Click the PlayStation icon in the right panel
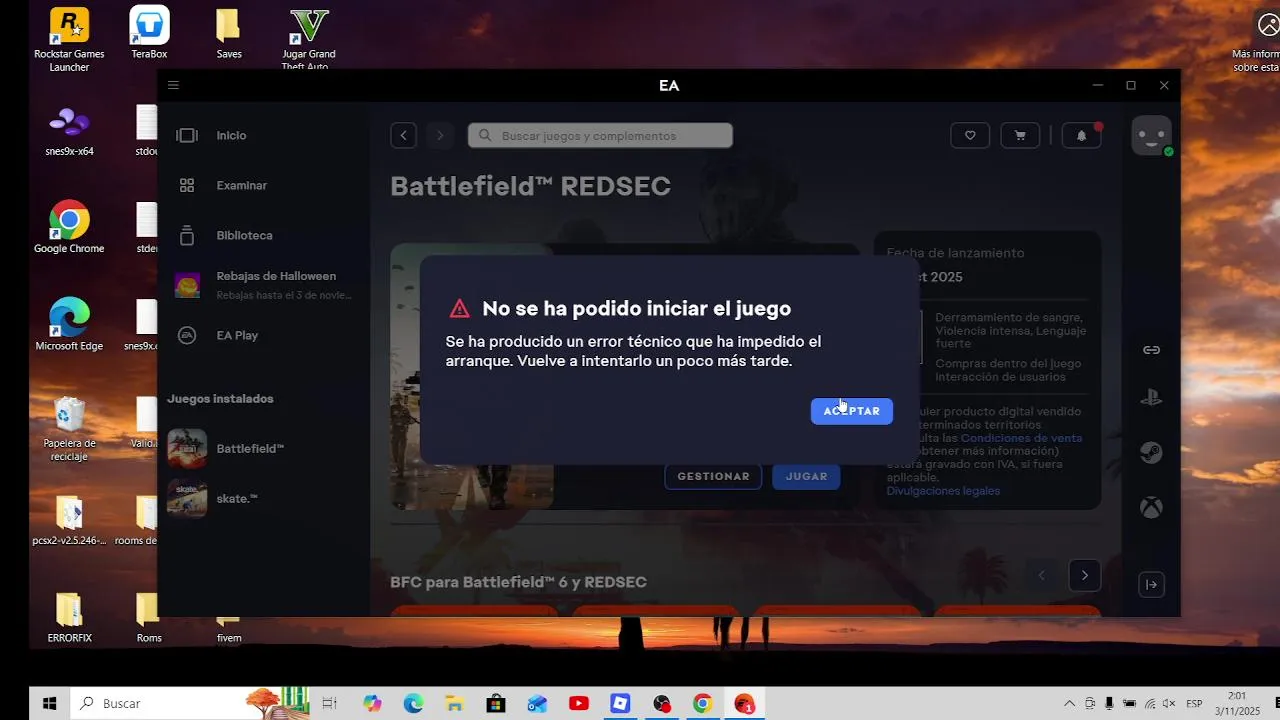The width and height of the screenshot is (1280, 720). click(1151, 398)
